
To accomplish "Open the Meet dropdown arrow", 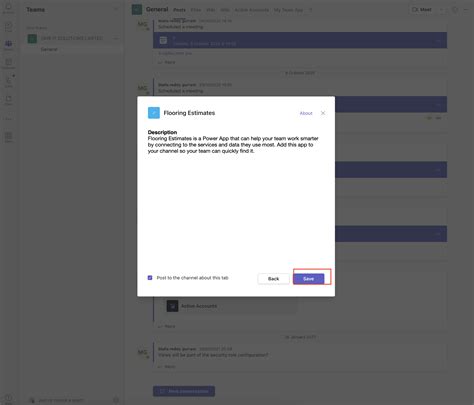I will click(442, 10).
